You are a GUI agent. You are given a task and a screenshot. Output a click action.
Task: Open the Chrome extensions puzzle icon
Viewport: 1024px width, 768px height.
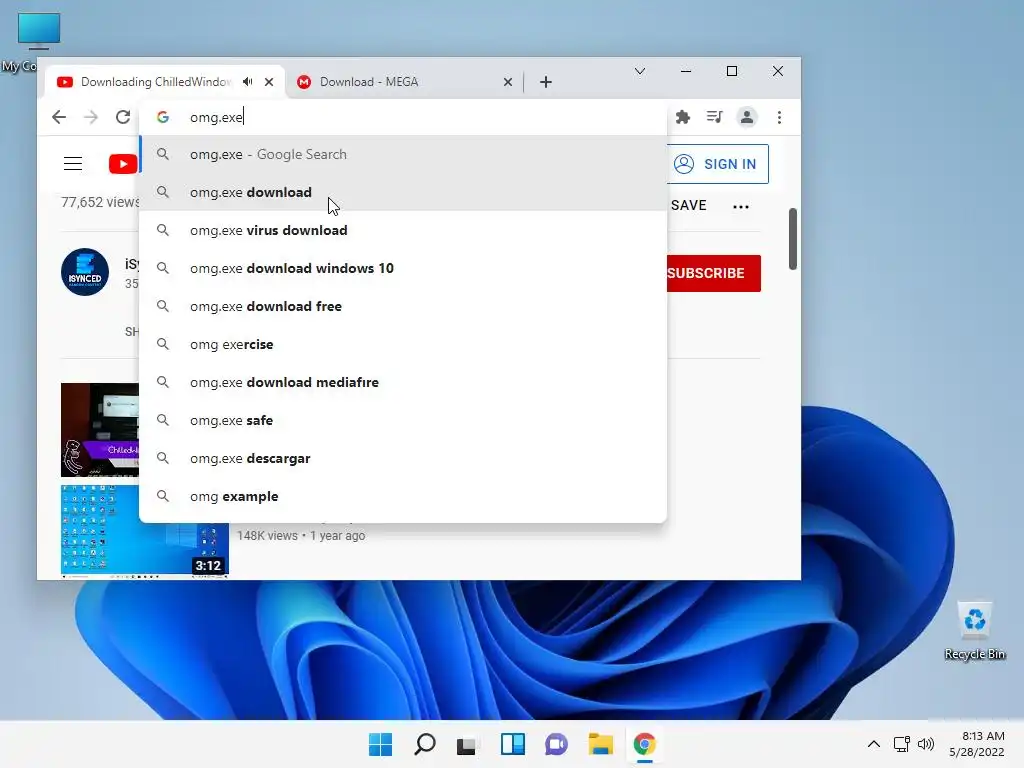(682, 117)
